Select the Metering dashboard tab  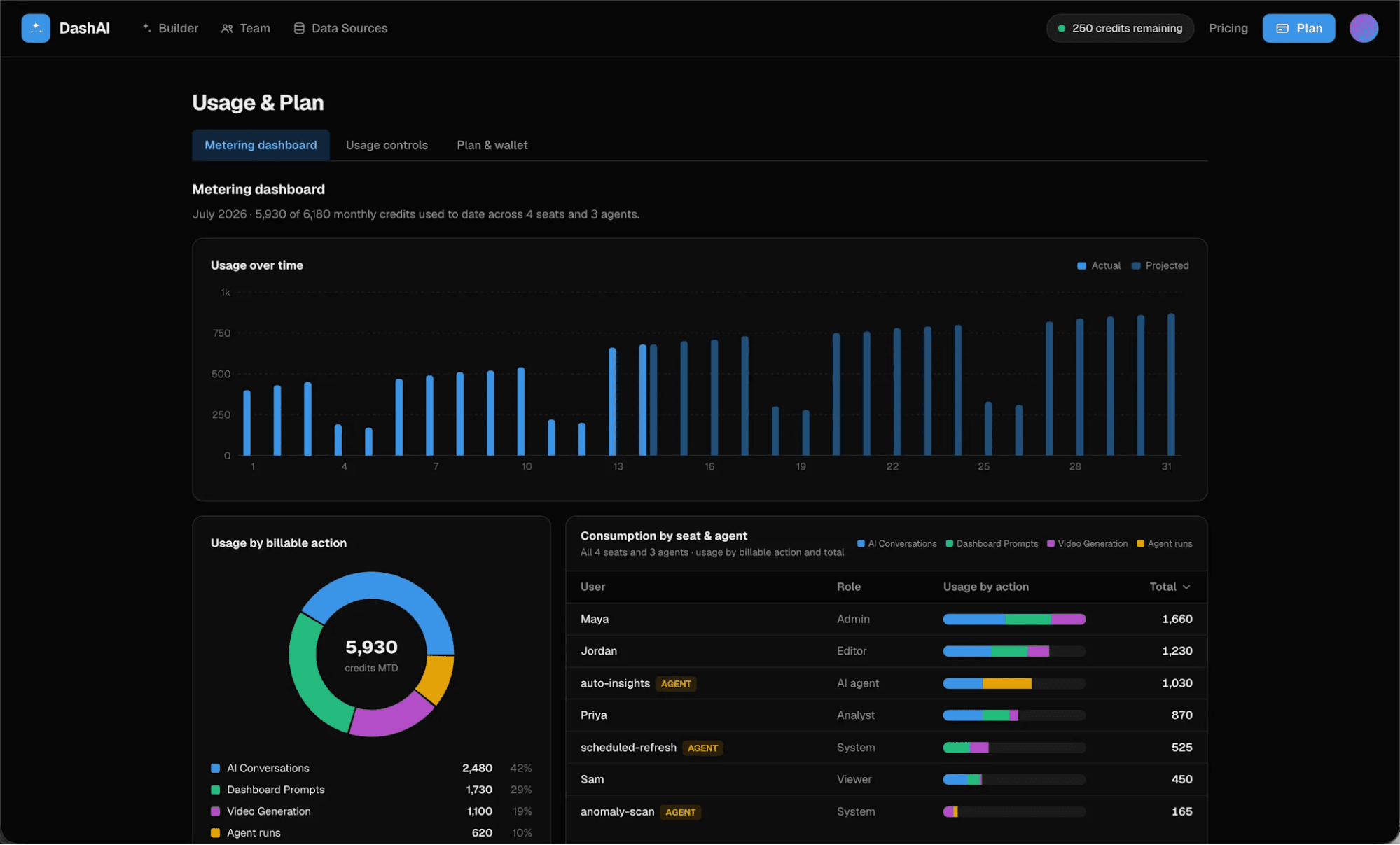pyautogui.click(x=261, y=145)
